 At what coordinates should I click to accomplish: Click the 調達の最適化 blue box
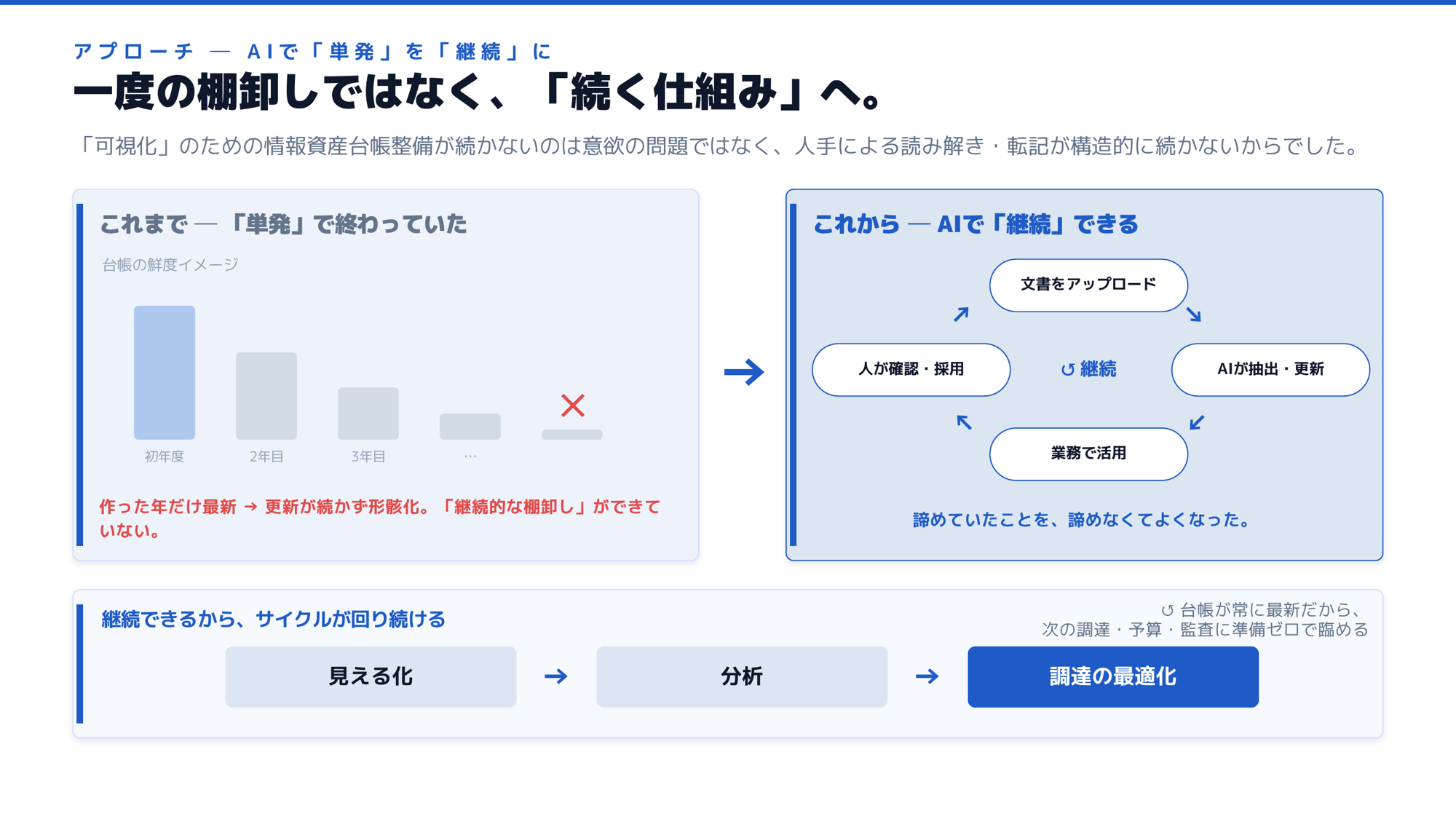(1113, 676)
